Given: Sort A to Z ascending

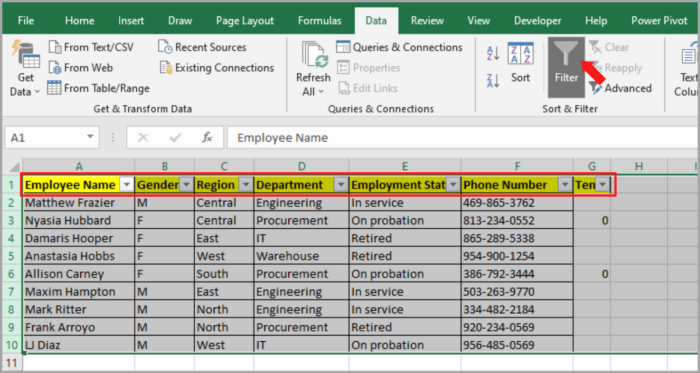Looking at the screenshot, I should (x=493, y=54).
